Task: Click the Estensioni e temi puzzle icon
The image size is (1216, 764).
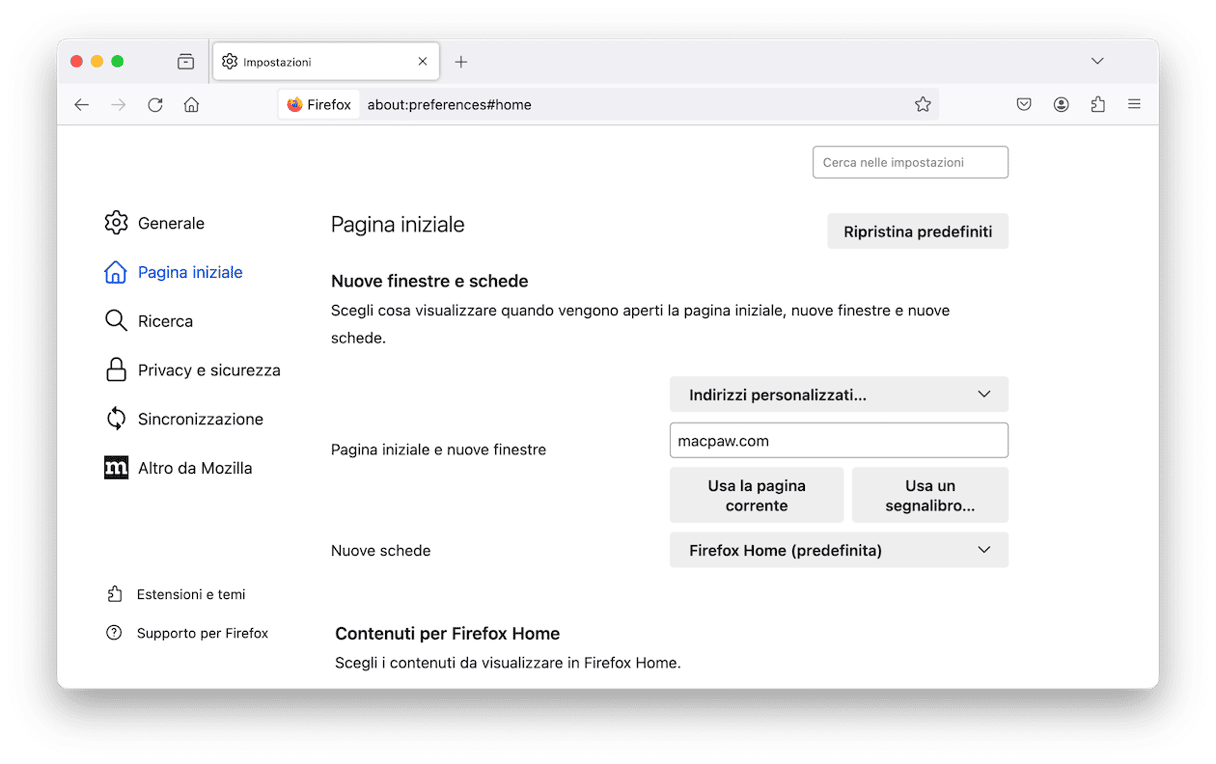Action: pos(114,594)
